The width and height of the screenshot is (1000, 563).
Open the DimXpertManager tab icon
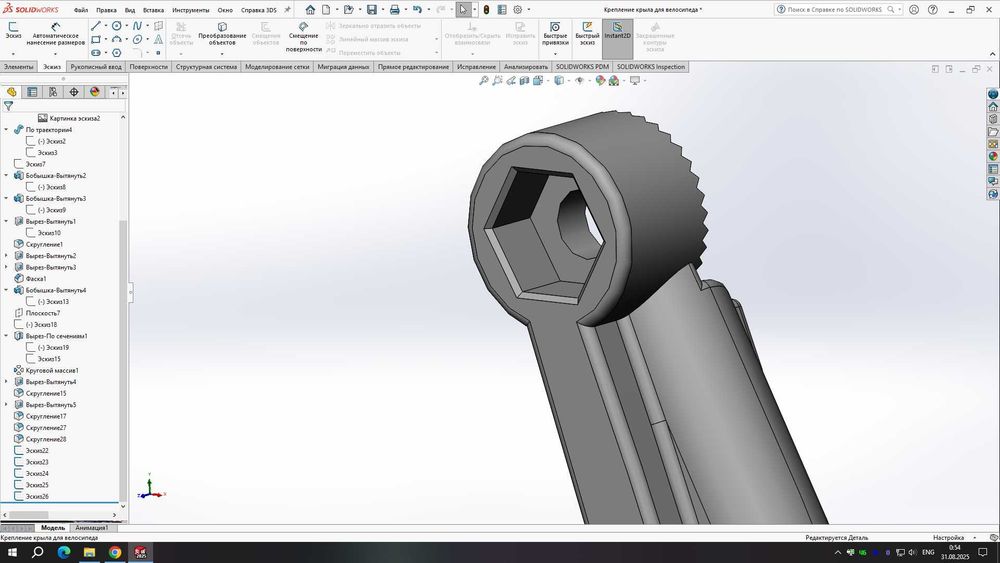[74, 92]
